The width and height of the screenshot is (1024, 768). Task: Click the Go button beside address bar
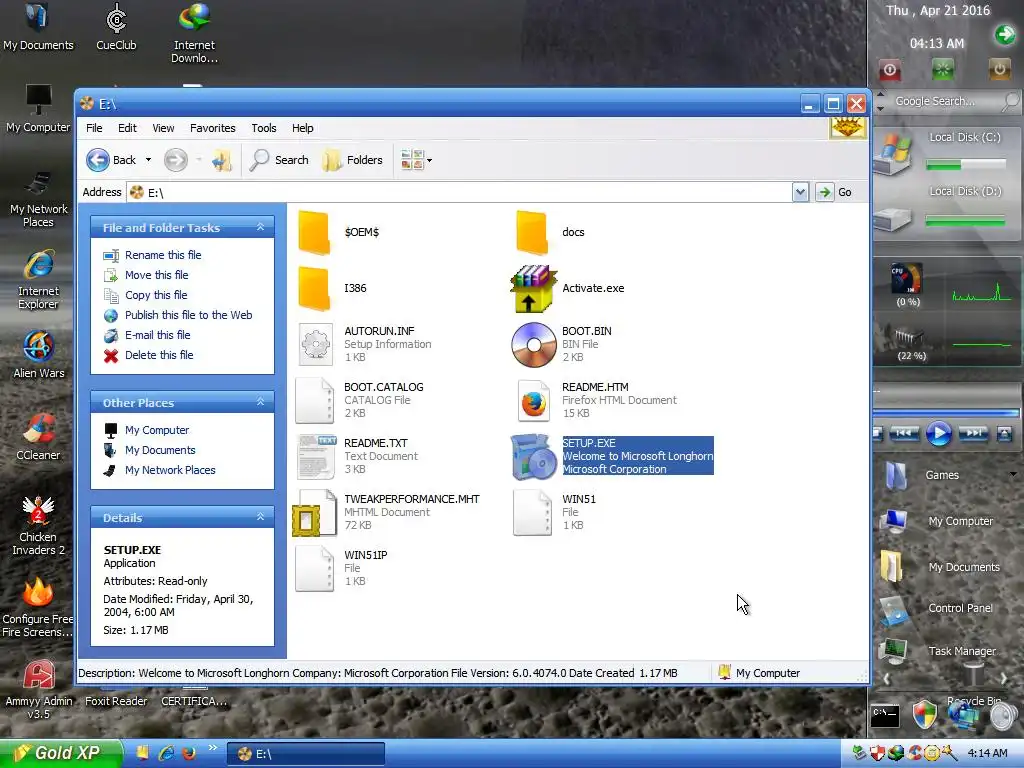pos(835,192)
